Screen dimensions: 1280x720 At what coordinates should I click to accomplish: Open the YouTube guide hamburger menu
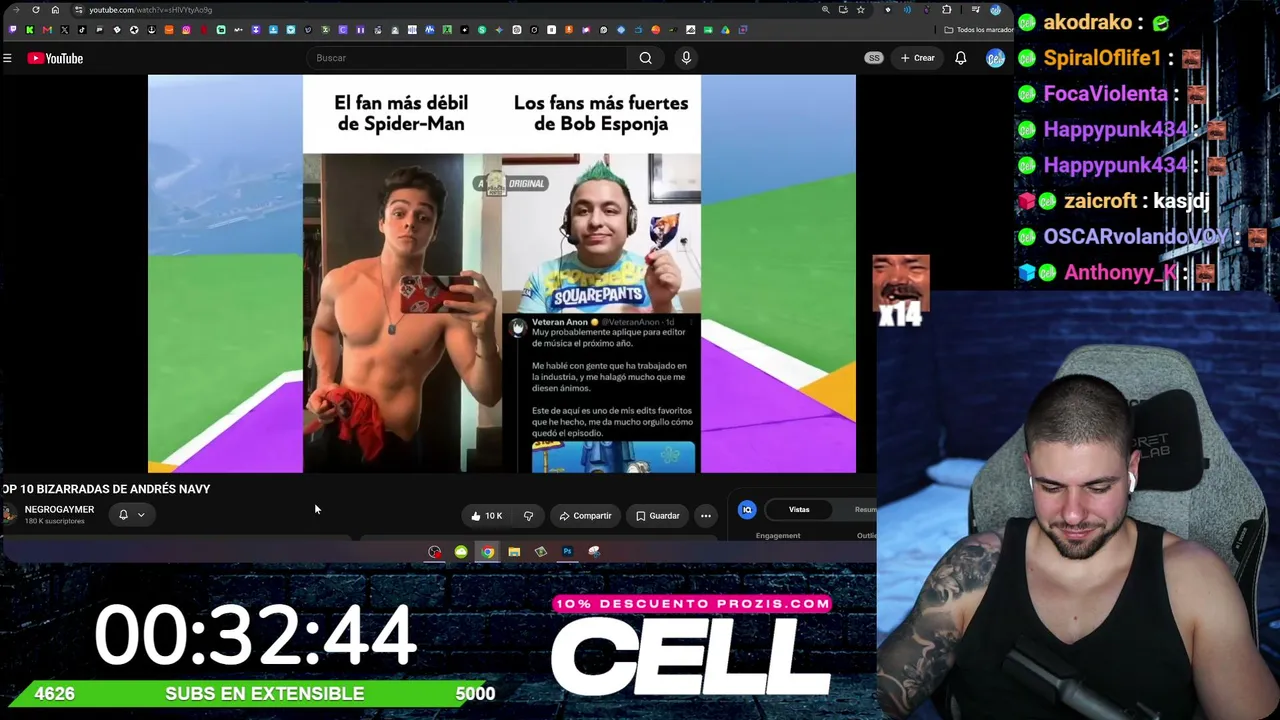tap(7, 58)
